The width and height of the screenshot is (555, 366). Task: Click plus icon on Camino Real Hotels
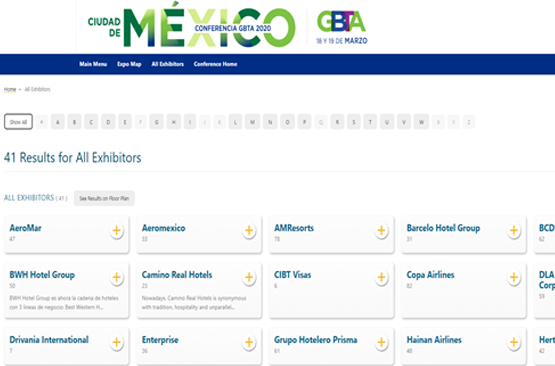[249, 278]
